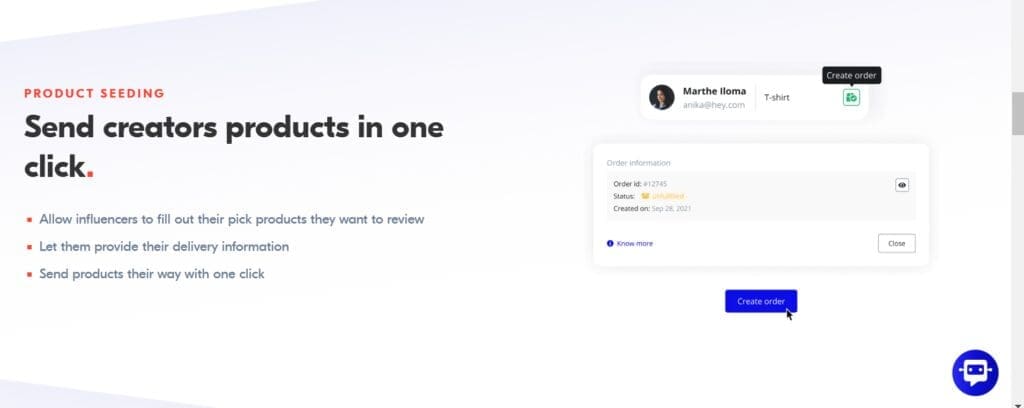Click the eye icon in order information
The width and height of the screenshot is (1024, 408).
[901, 185]
